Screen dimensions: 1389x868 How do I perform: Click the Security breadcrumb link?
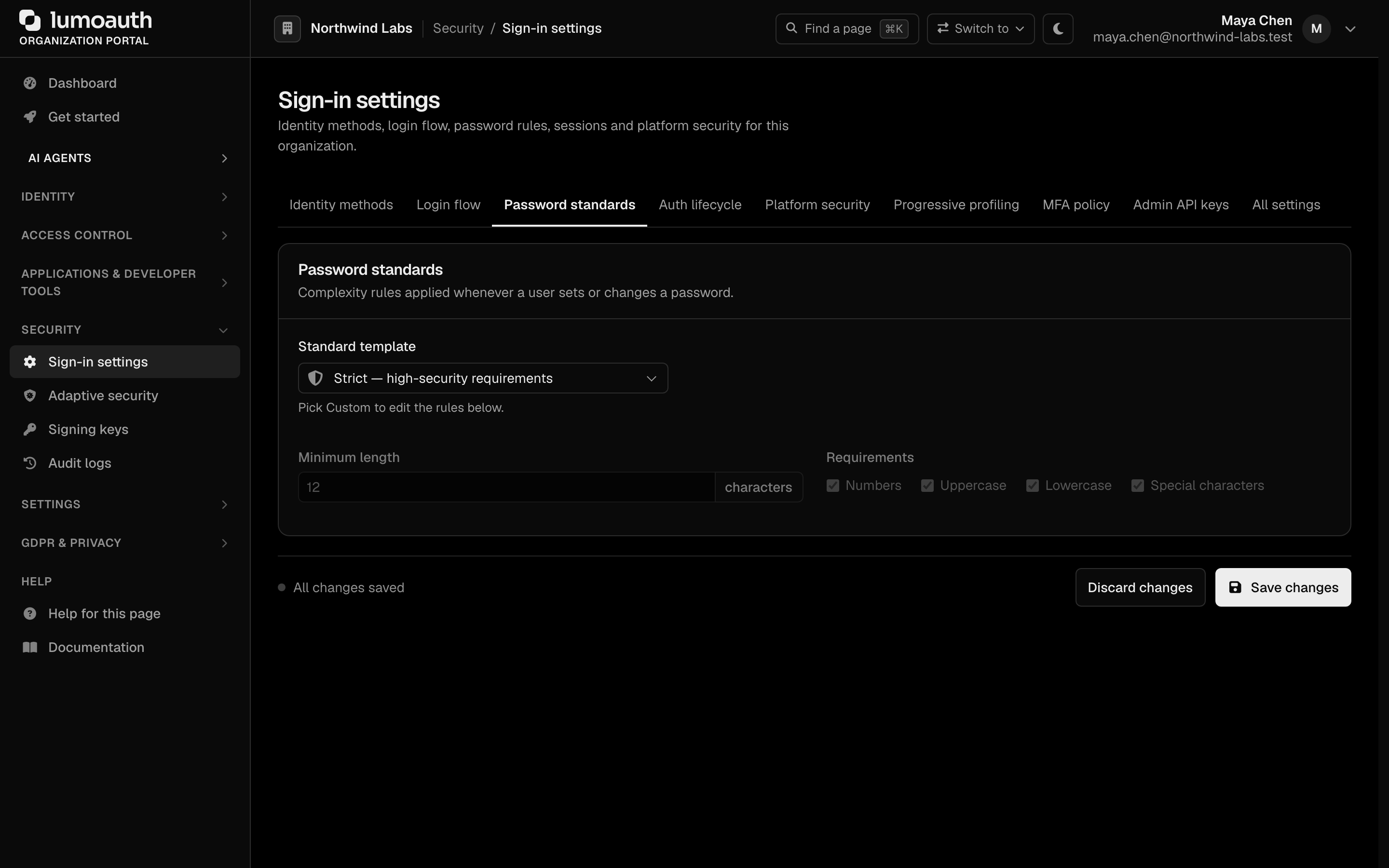click(458, 28)
